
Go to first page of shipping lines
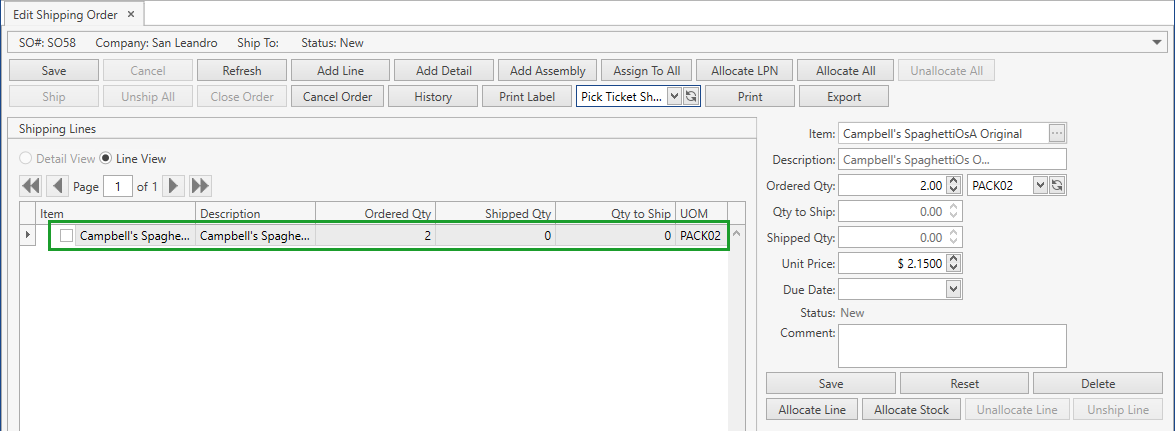(31, 186)
